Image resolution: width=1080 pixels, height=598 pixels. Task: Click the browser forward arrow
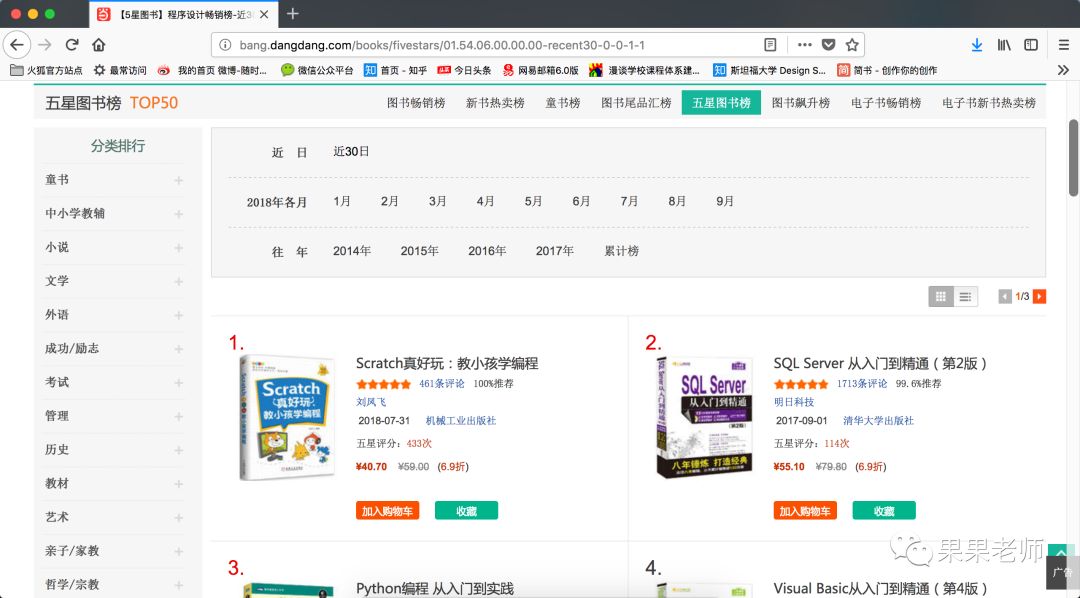coord(45,45)
